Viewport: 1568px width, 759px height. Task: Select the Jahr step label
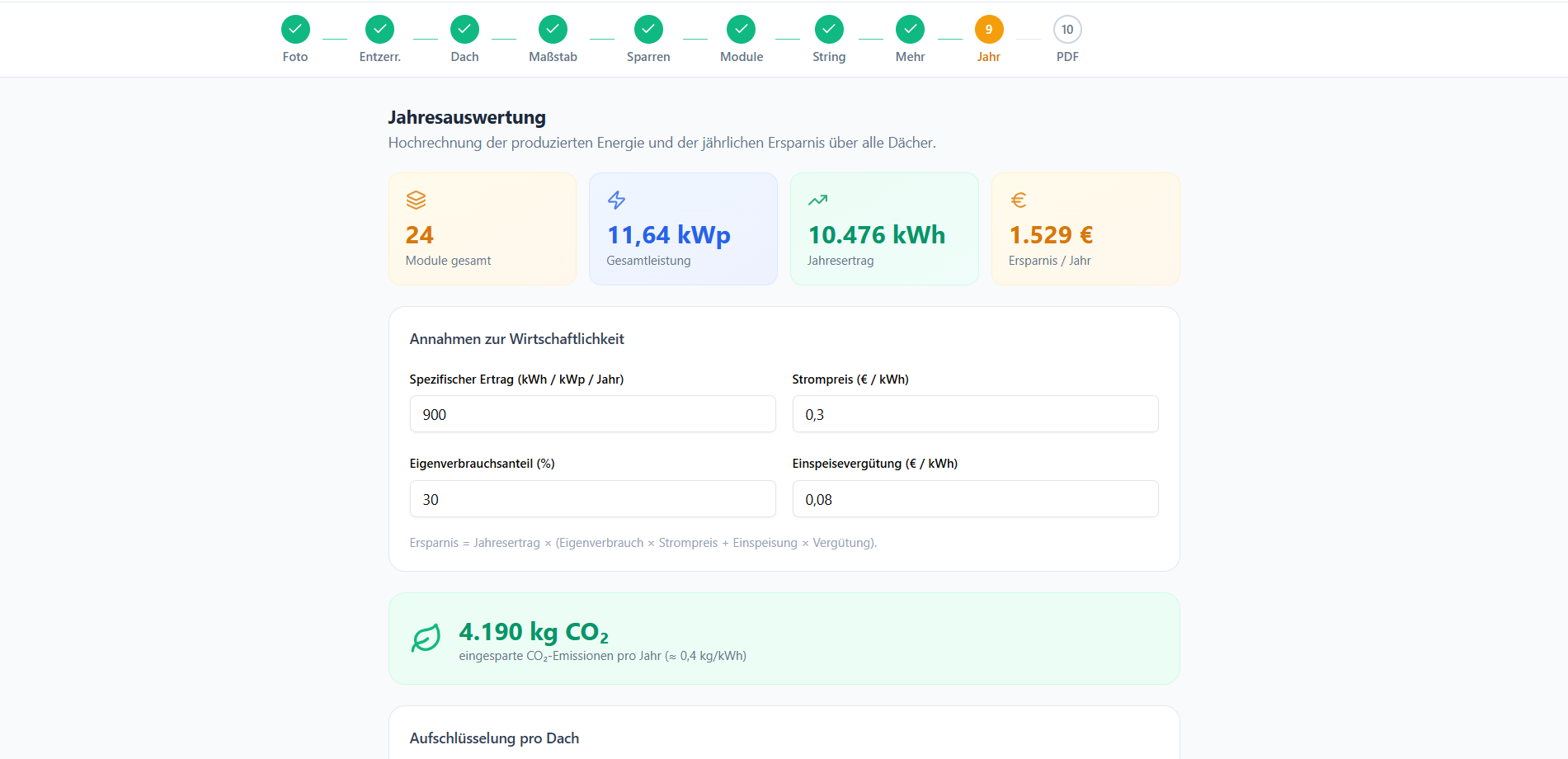pyautogui.click(x=989, y=57)
